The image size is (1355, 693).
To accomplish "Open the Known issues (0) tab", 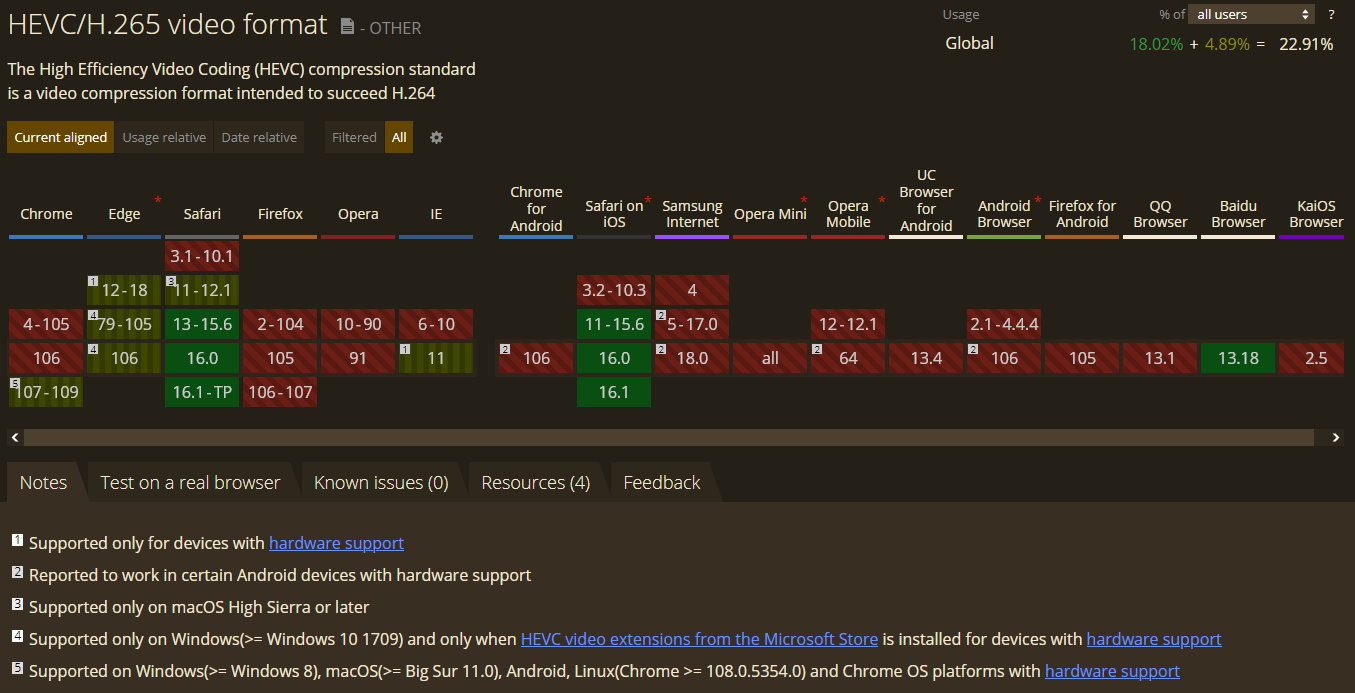I will tap(381, 482).
